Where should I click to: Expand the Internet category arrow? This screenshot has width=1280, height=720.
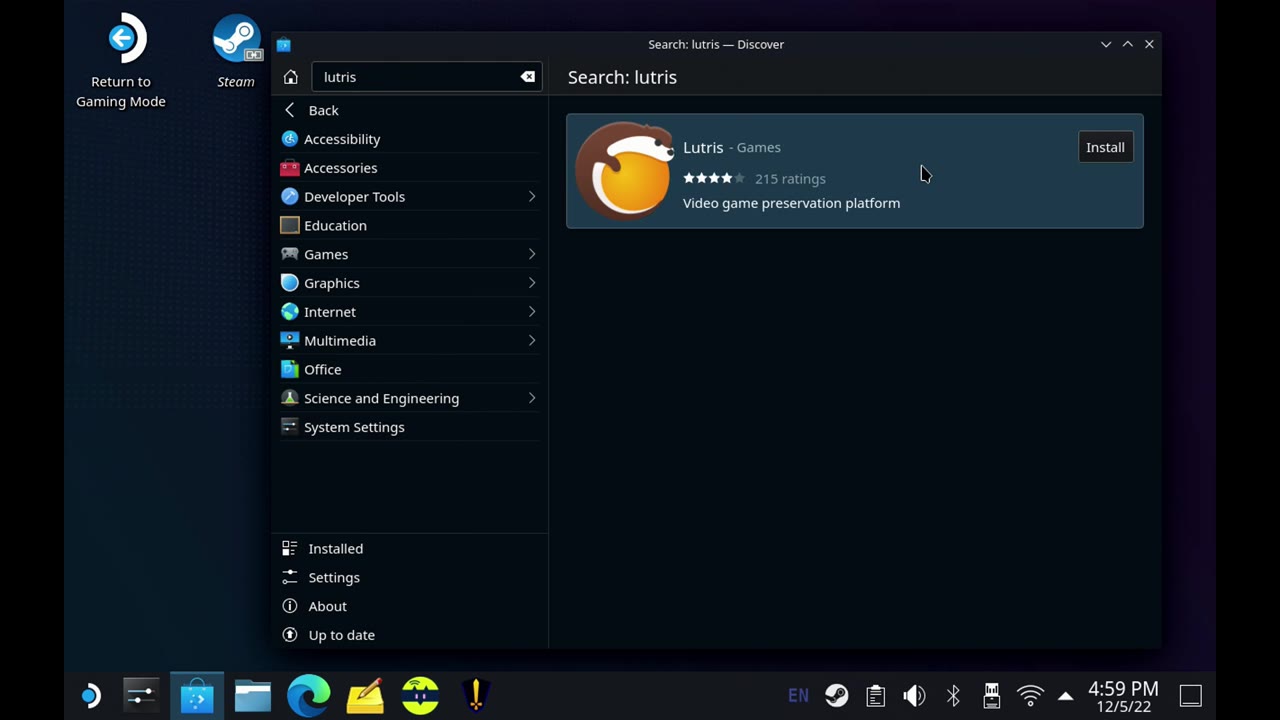point(532,311)
